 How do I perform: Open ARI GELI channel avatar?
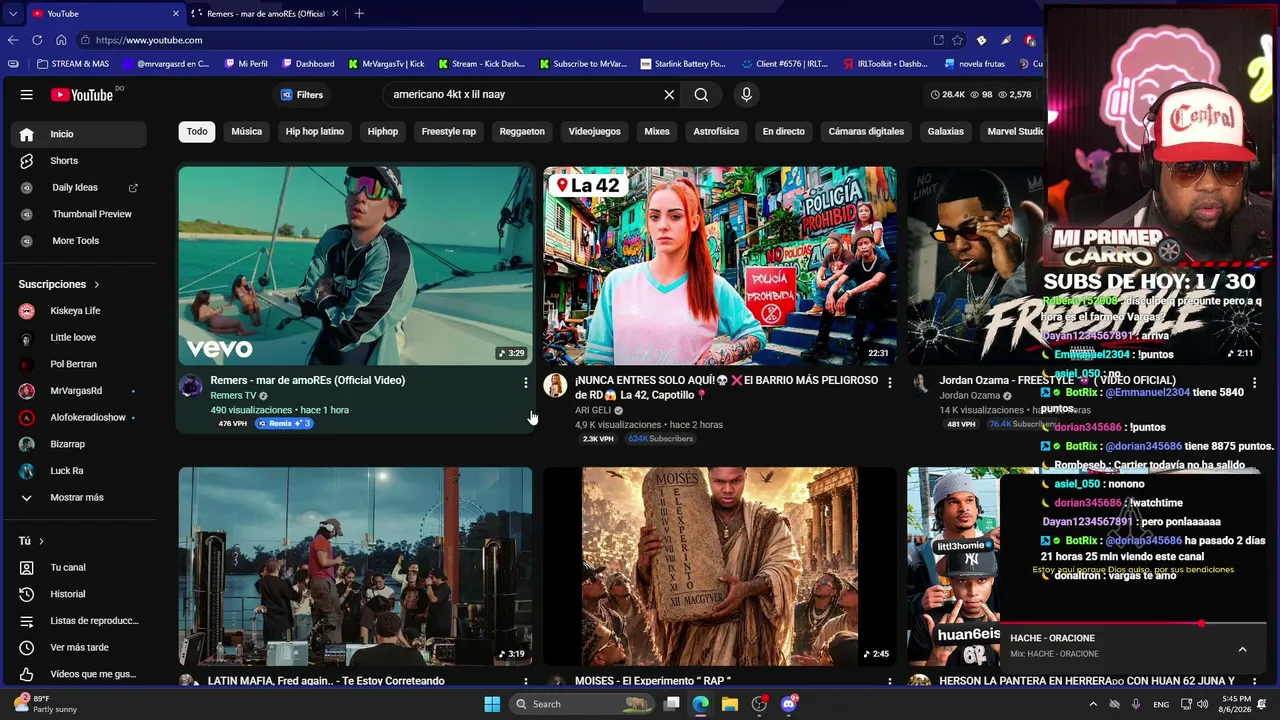pos(555,385)
